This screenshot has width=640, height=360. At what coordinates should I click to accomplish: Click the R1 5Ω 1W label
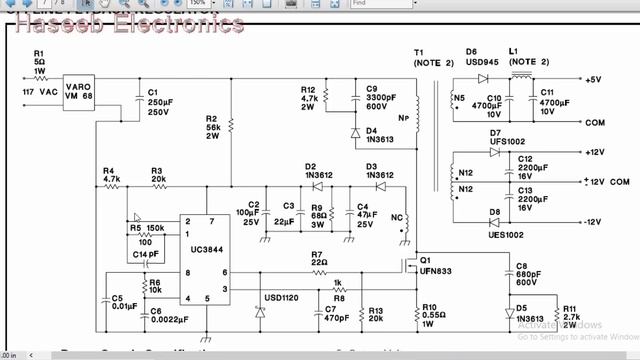click(x=40, y=62)
